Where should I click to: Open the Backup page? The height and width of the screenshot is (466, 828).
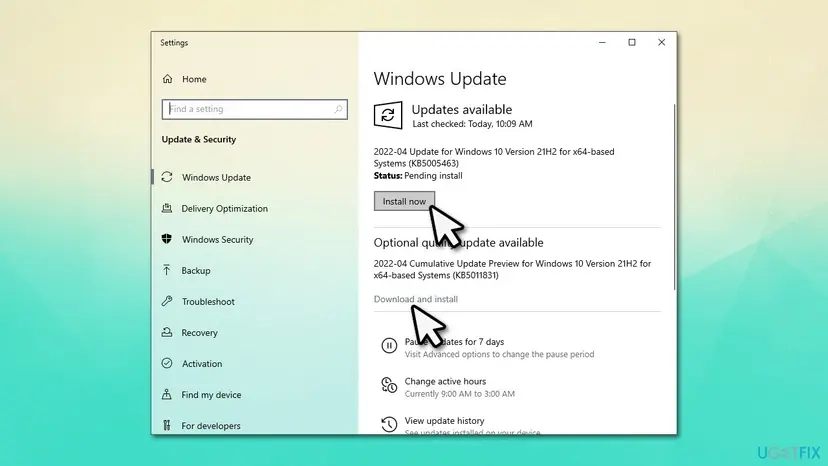pyautogui.click(x=196, y=271)
